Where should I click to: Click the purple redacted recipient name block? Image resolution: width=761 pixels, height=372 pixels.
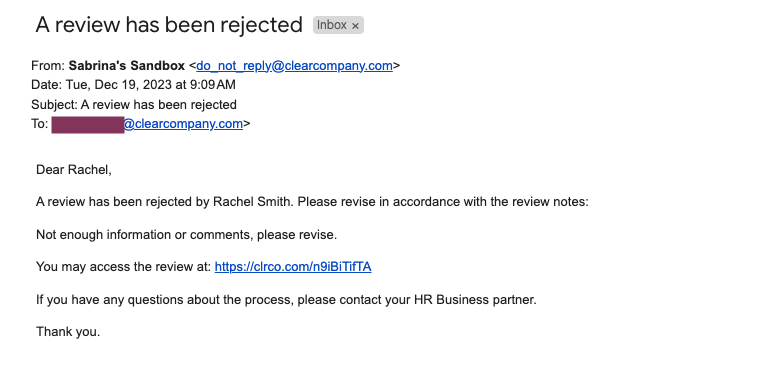click(x=88, y=124)
